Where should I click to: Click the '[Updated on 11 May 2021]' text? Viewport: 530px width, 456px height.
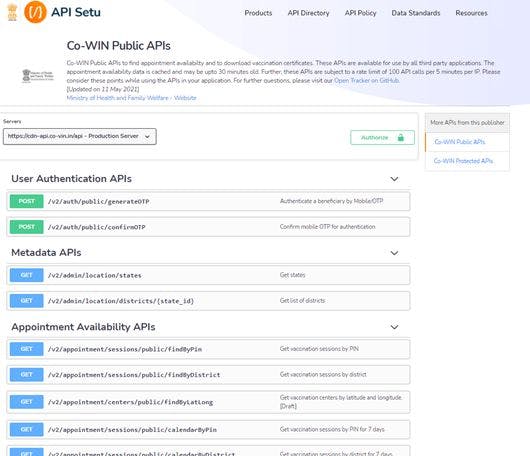tap(103, 89)
